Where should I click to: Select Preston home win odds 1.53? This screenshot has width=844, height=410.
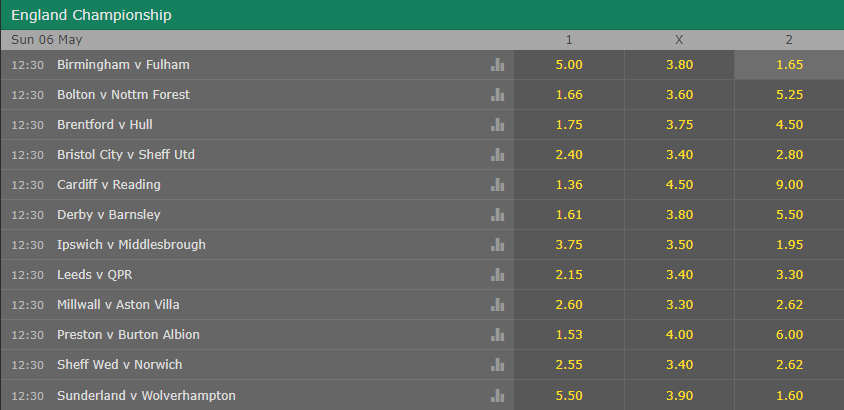pyautogui.click(x=569, y=335)
